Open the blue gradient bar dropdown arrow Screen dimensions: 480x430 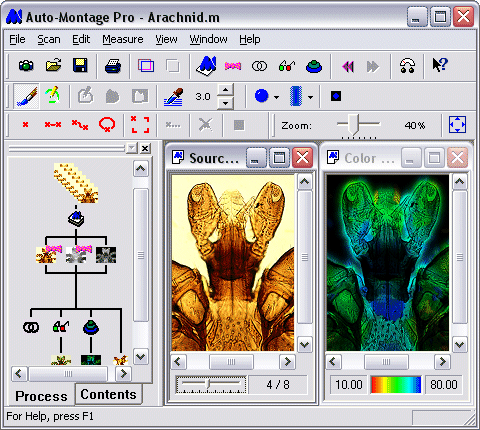(310, 97)
